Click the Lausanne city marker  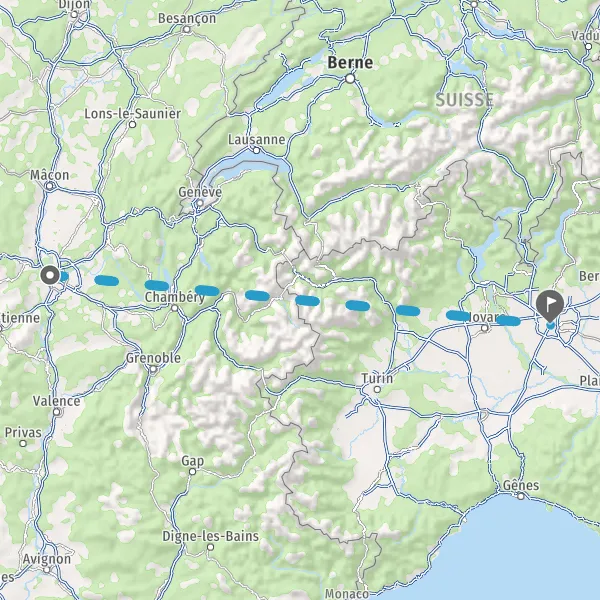[257, 150]
